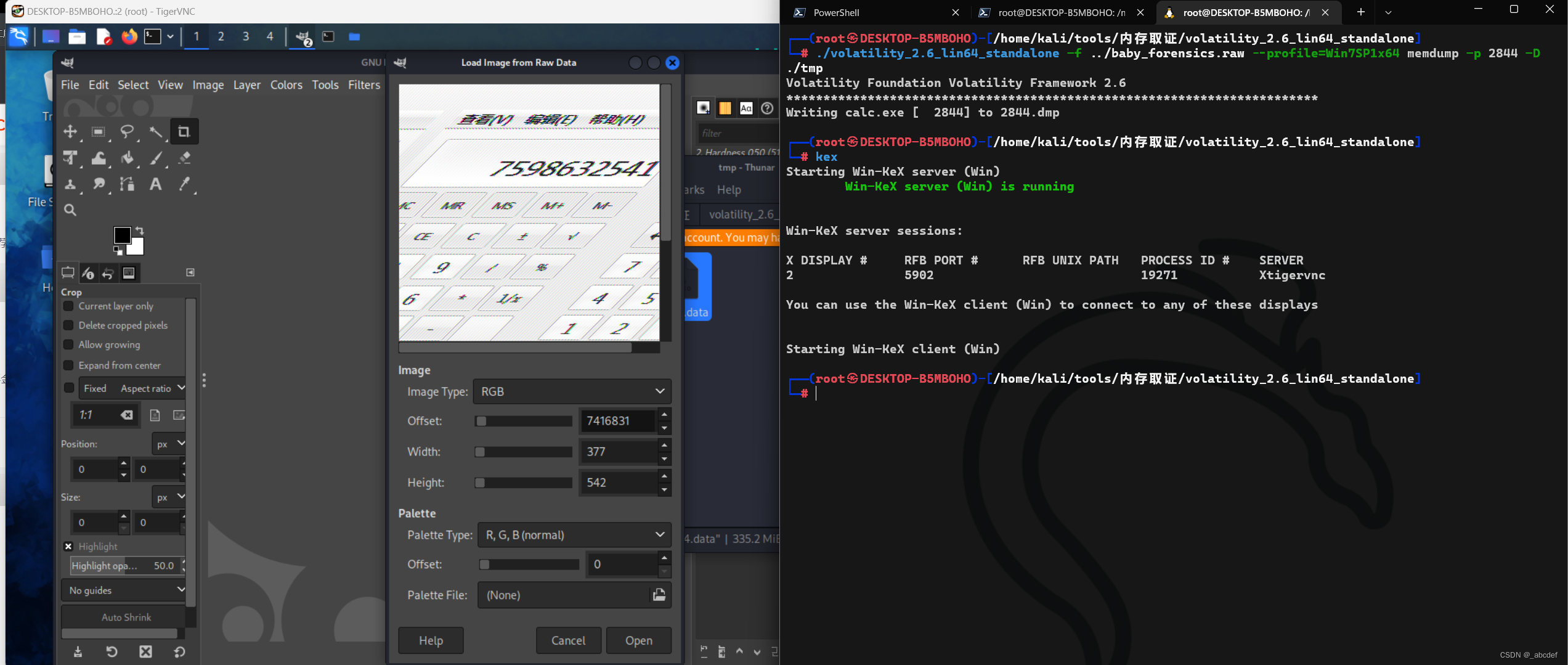Open the Images tab in toolbox dock

[x=129, y=273]
